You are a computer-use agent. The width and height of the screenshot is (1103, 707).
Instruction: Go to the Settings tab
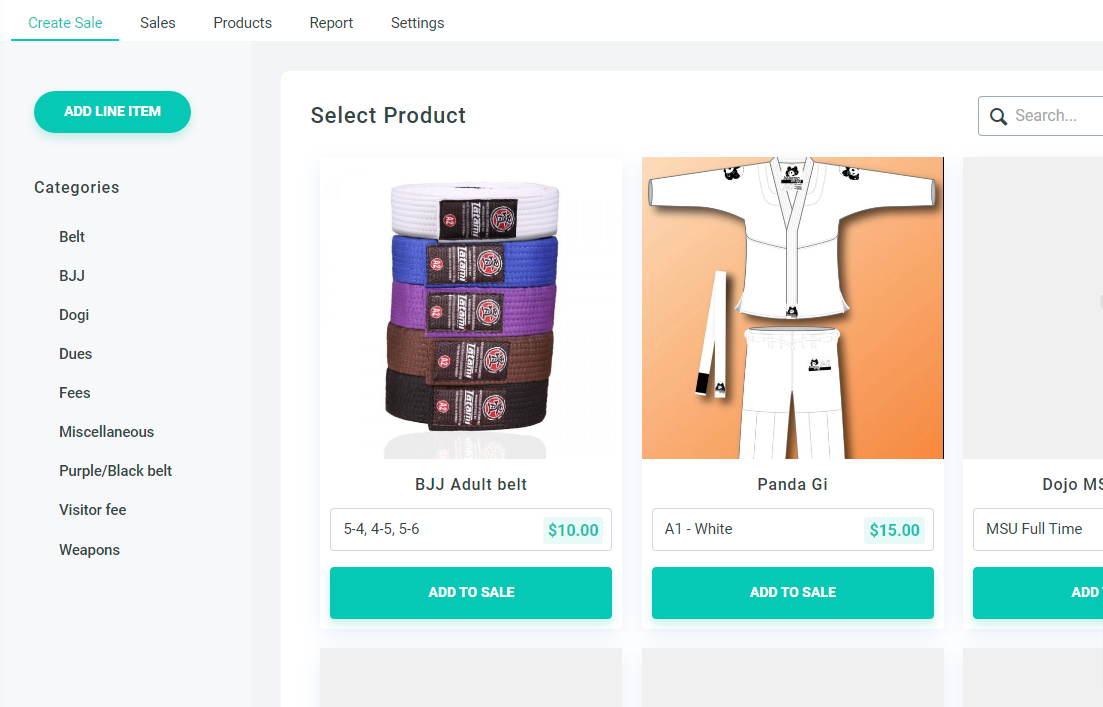417,22
